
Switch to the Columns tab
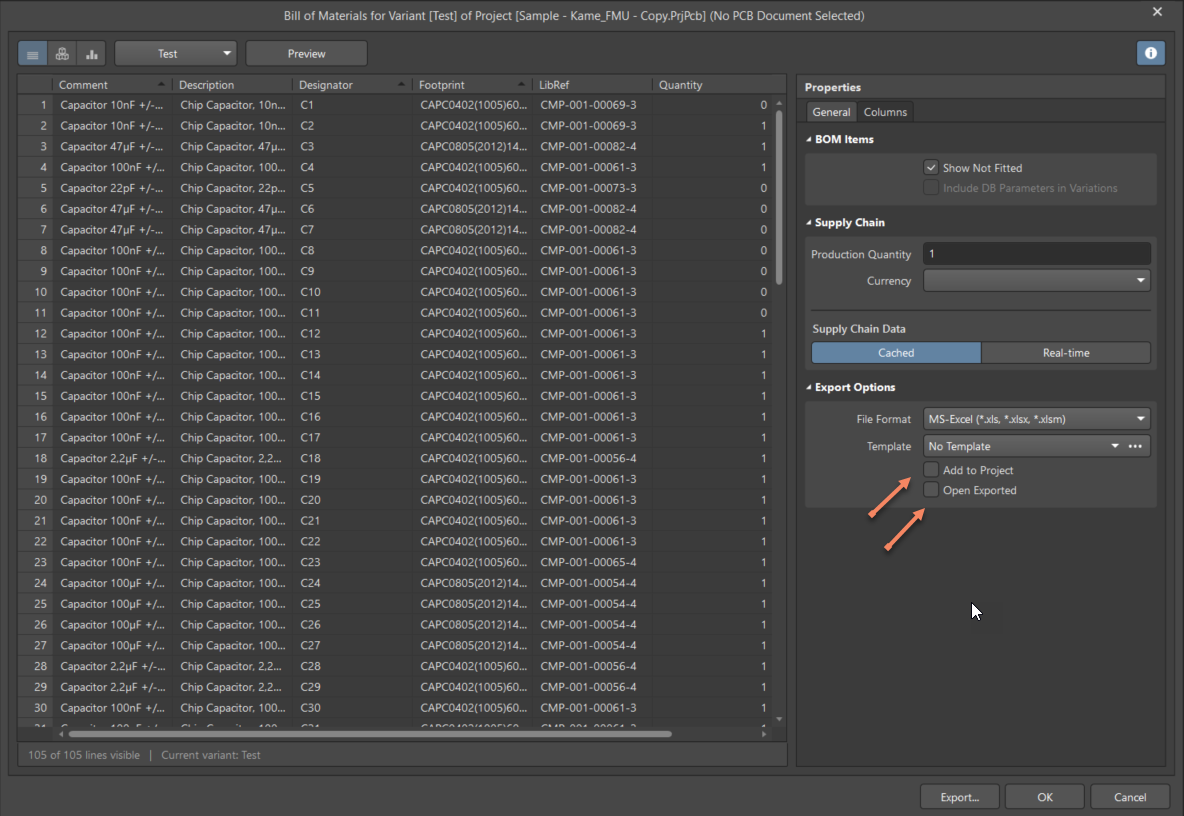coord(885,112)
